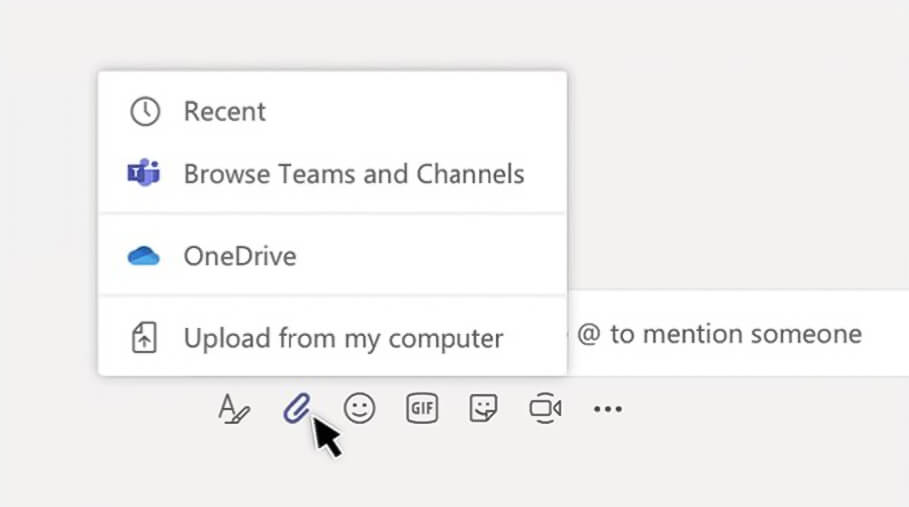The height and width of the screenshot is (507, 909).
Task: Click the message box with mention hint
Action: [737, 334]
